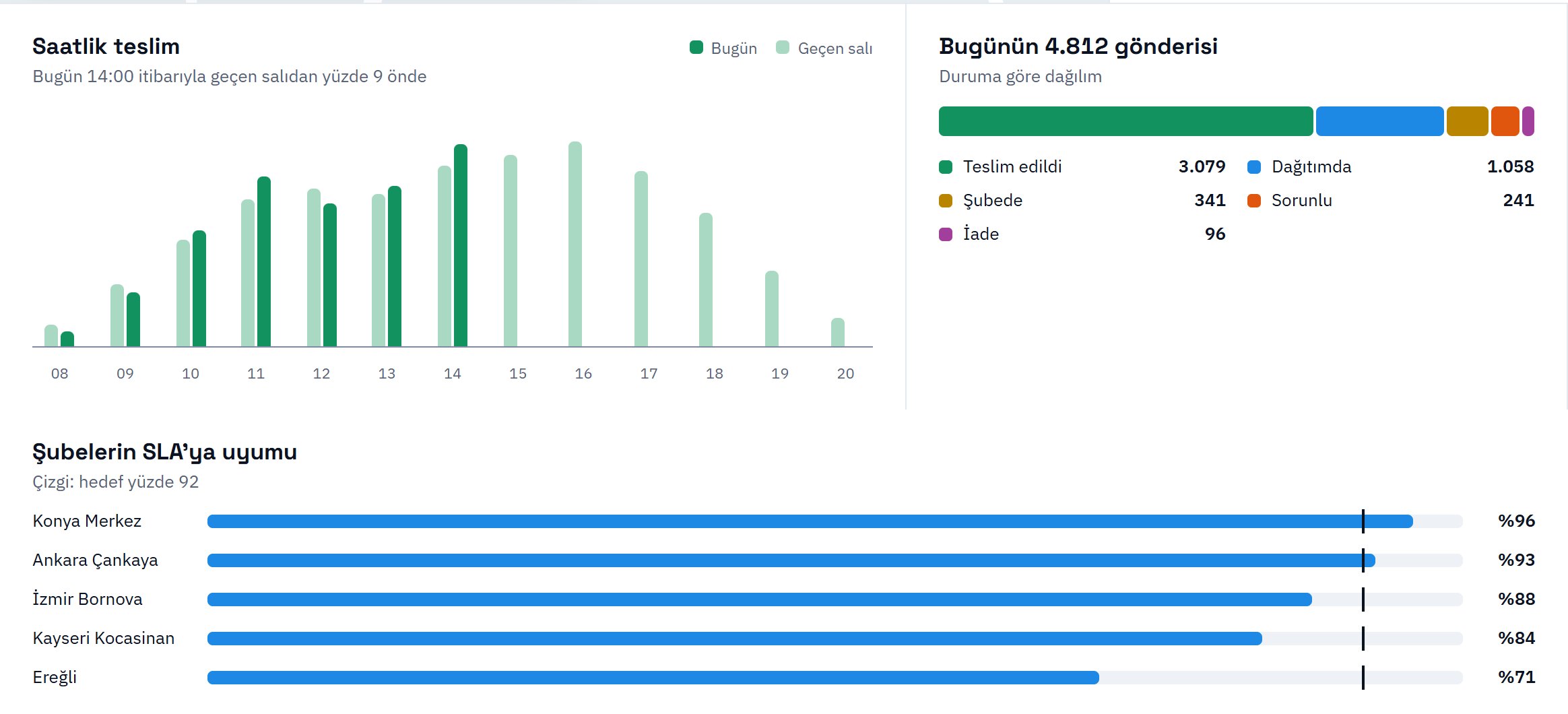Click the İzmir Bornova SLA progress bar
The height and width of the screenshot is (714, 1568).
pos(835,599)
